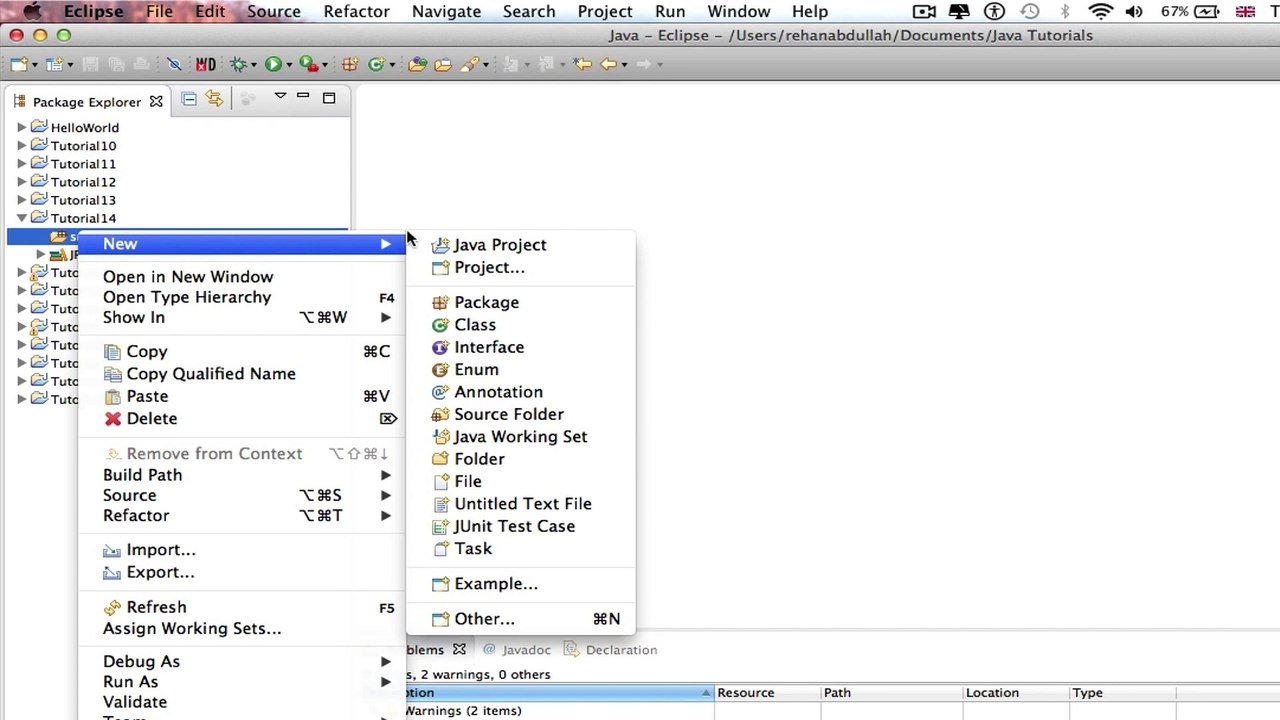
Task: Create a new Source Folder
Action: (x=520, y=414)
